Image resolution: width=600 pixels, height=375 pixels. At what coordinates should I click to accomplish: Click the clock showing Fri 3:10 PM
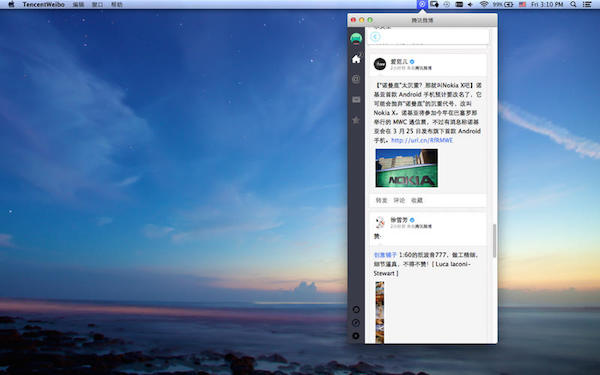click(x=547, y=4)
